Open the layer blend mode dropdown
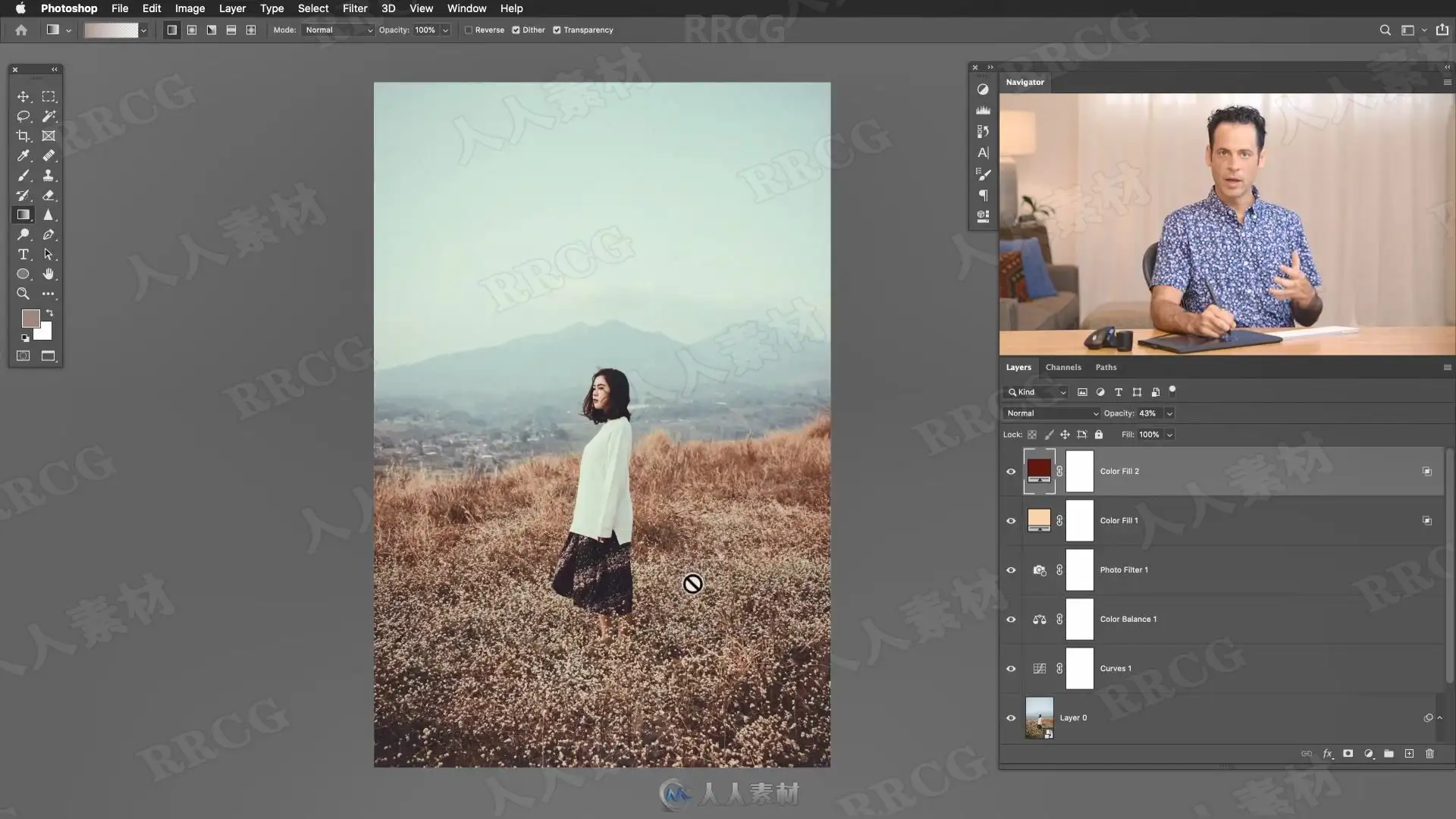1456x819 pixels. pos(1051,413)
